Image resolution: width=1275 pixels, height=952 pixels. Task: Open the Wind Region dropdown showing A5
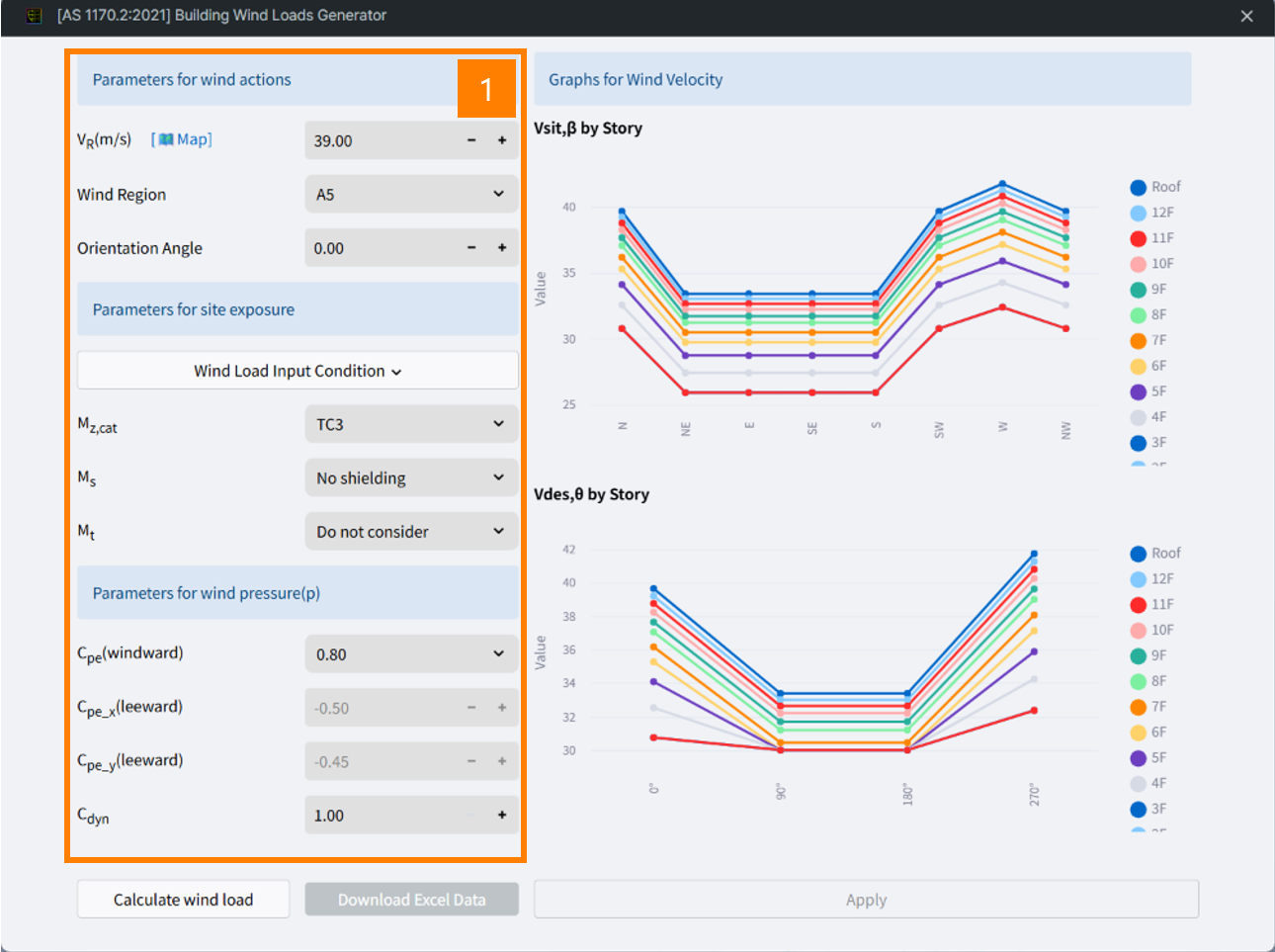(411, 194)
